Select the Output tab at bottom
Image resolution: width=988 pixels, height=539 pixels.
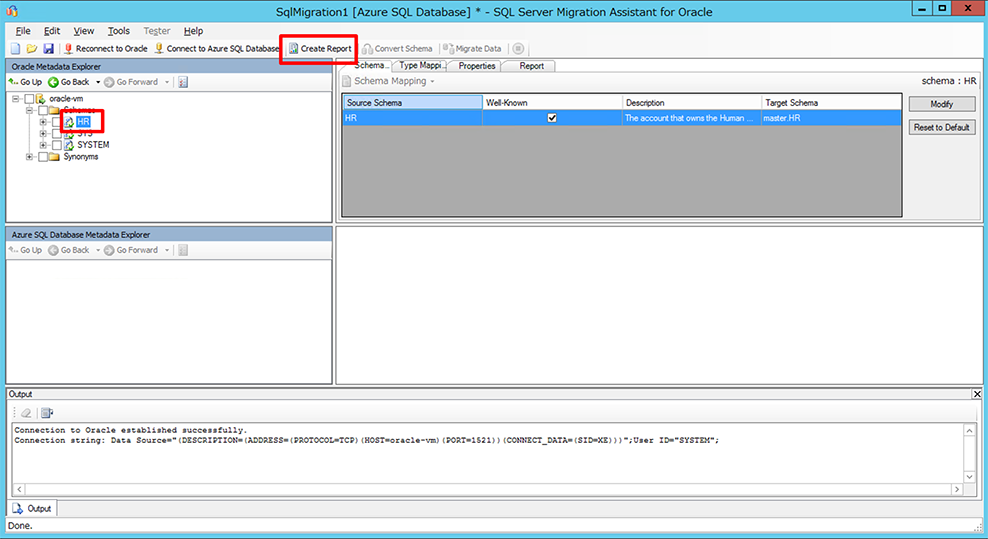(x=32, y=509)
